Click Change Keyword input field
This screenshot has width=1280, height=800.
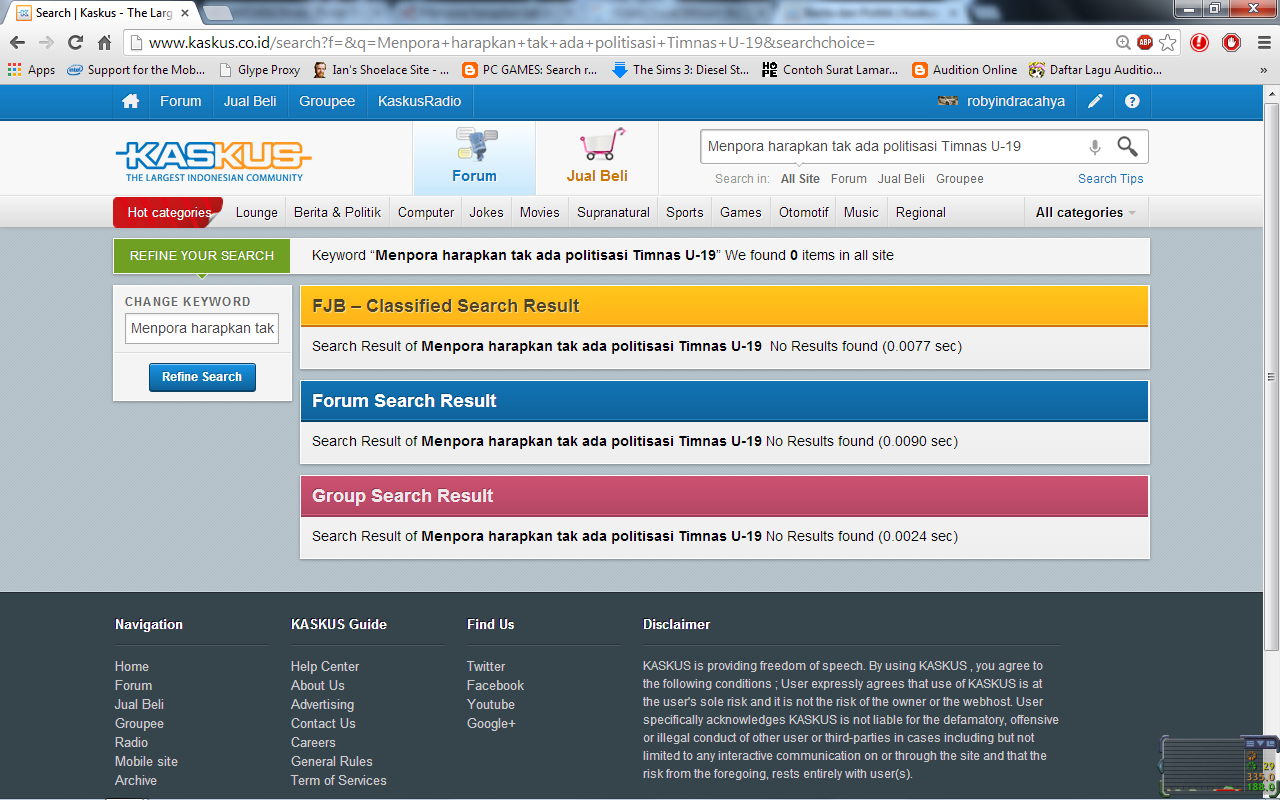pos(202,329)
